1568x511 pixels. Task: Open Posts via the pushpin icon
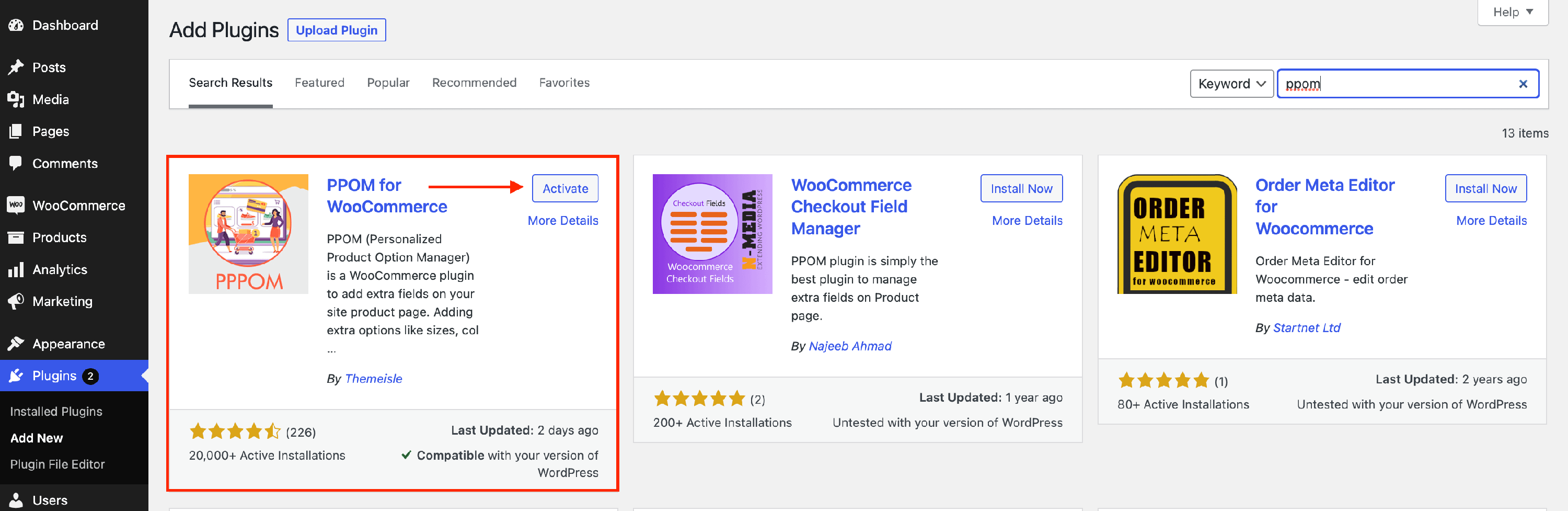click(x=16, y=67)
